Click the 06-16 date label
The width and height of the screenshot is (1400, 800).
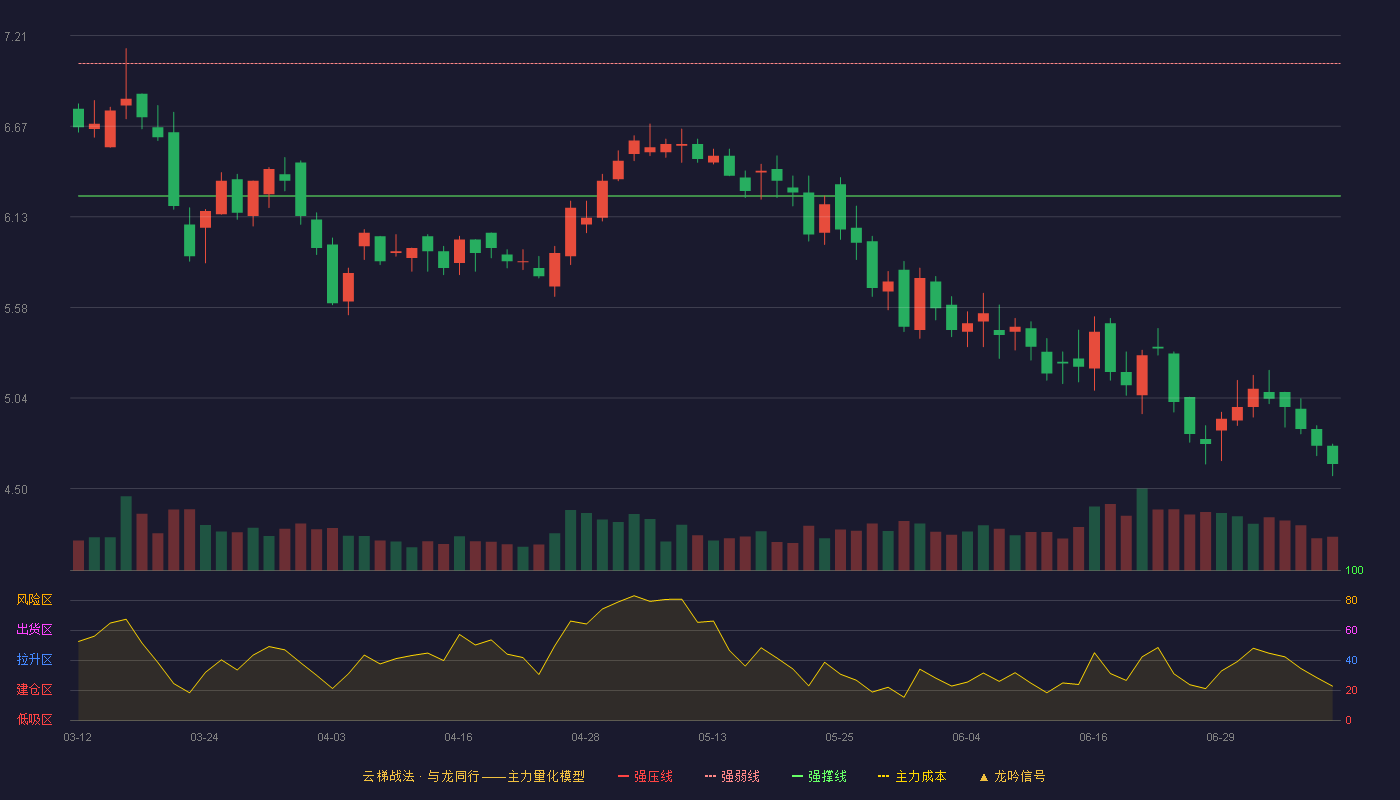pyautogui.click(x=1093, y=737)
